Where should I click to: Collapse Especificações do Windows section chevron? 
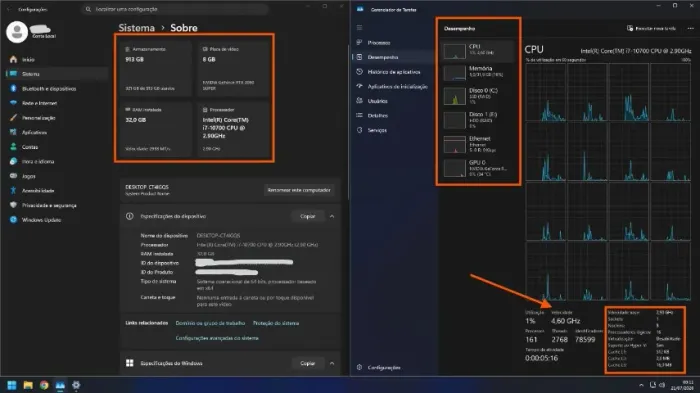click(332, 364)
